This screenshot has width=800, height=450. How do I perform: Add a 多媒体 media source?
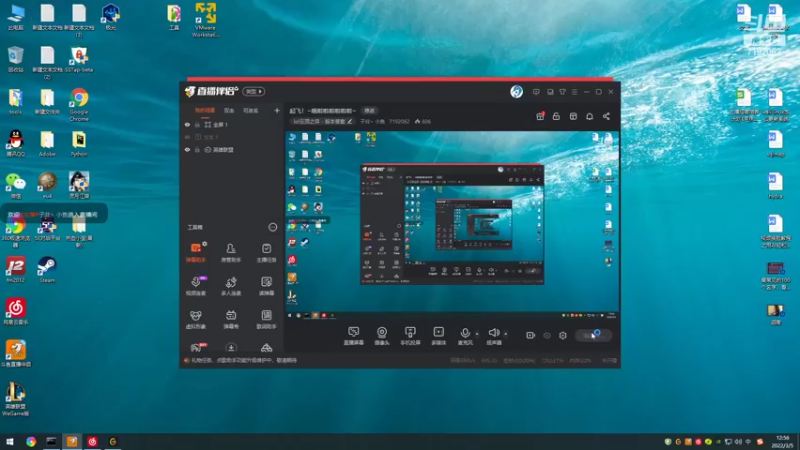coord(439,336)
